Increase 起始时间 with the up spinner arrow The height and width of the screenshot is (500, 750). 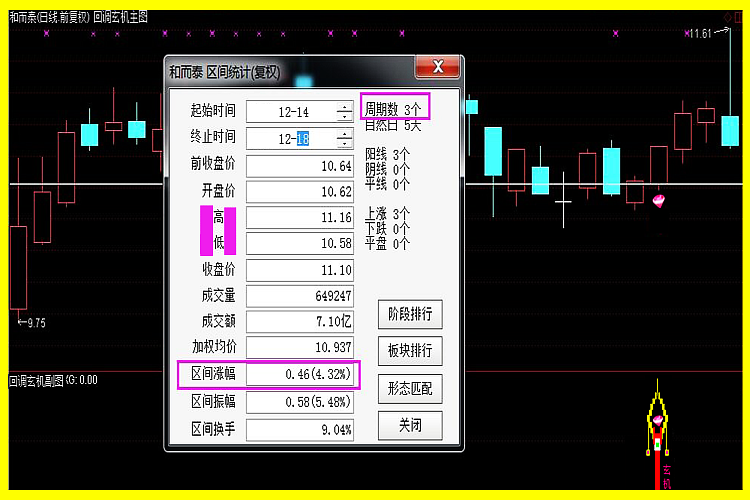344,107
